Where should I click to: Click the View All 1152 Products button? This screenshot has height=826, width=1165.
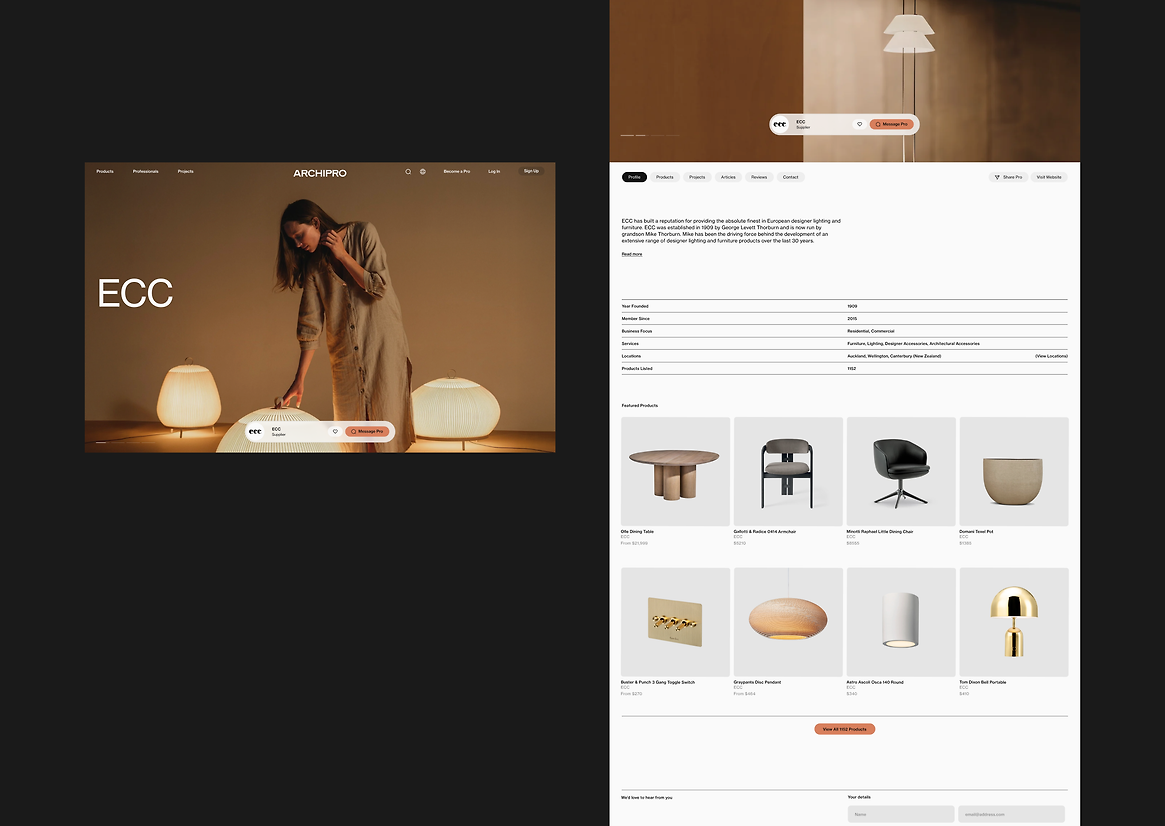click(845, 729)
